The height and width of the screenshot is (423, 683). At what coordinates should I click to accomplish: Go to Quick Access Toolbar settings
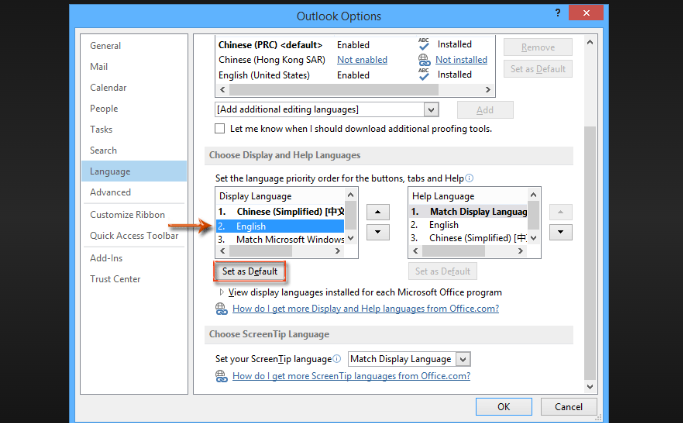point(134,236)
